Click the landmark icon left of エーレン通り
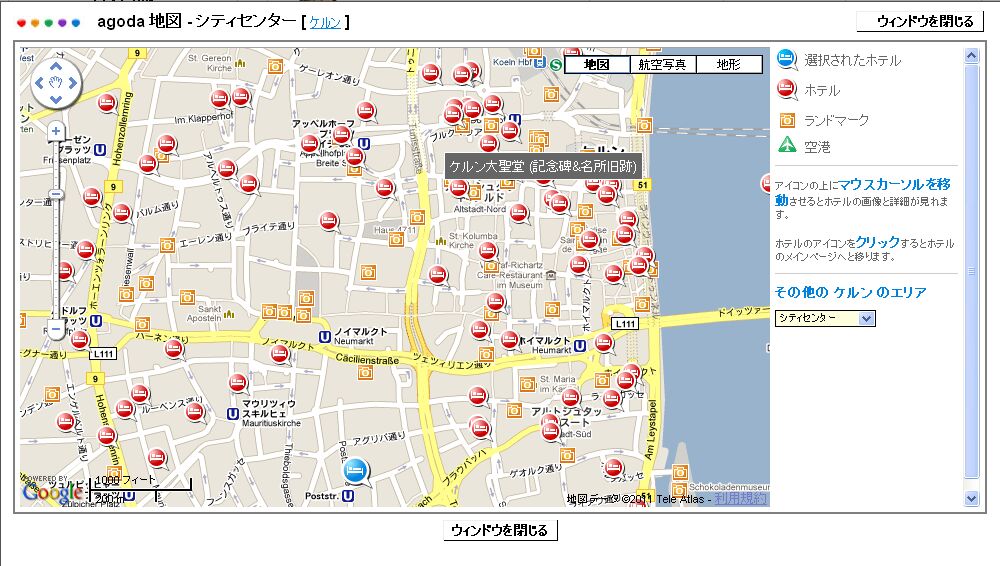Viewport: 1000px width, 566px height. 167,244
